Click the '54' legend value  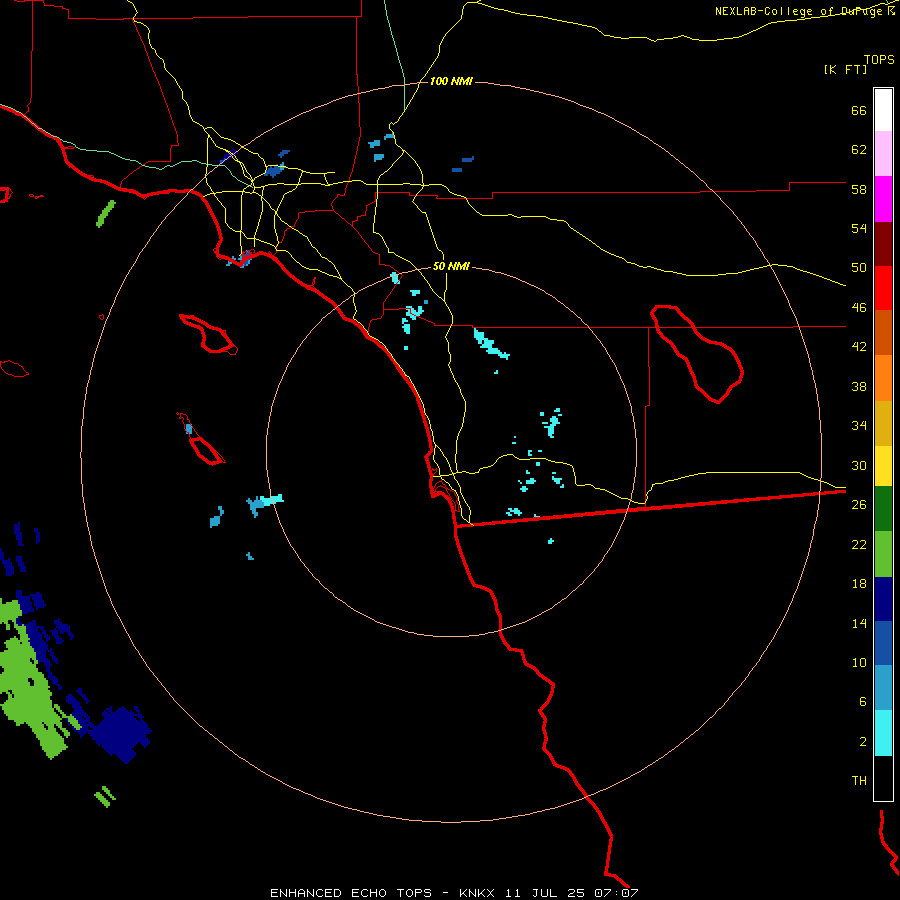point(859,229)
